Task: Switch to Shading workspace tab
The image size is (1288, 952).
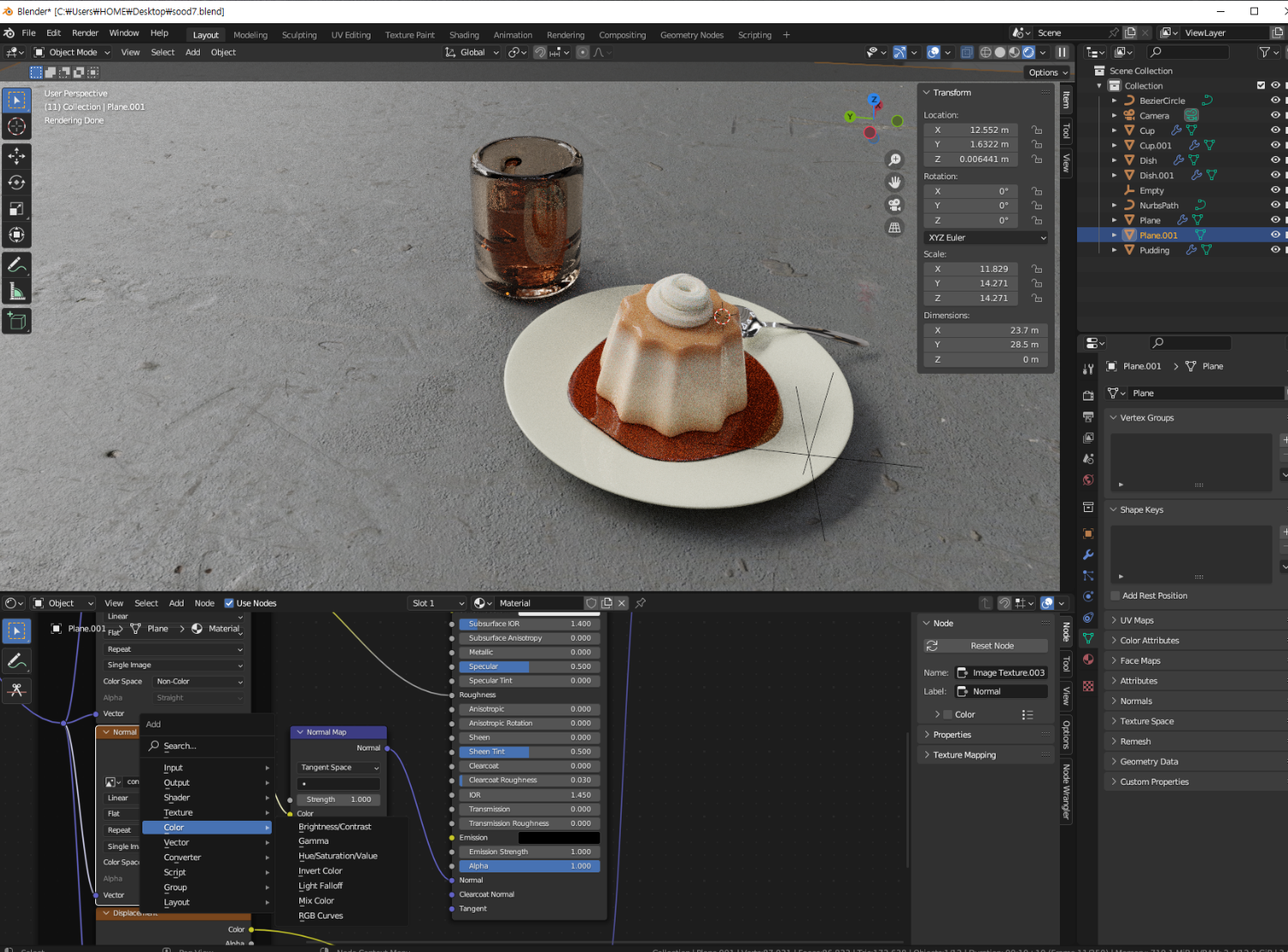Action: coord(464,35)
